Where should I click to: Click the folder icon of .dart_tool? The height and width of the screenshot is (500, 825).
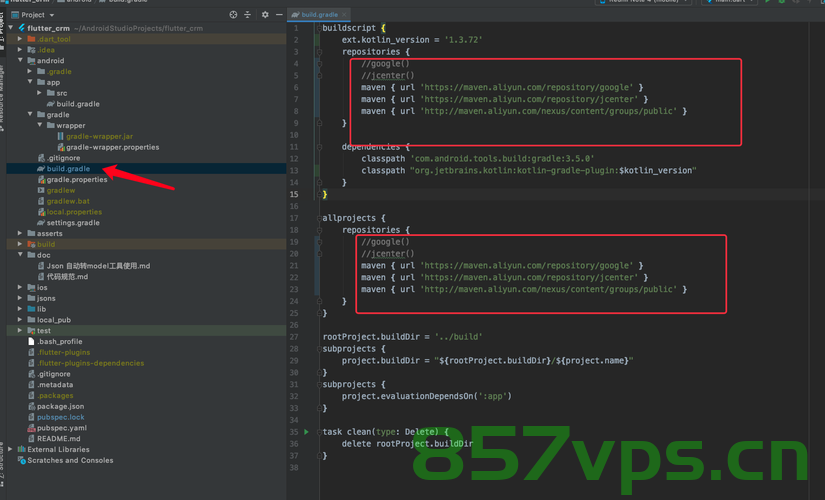point(31,39)
